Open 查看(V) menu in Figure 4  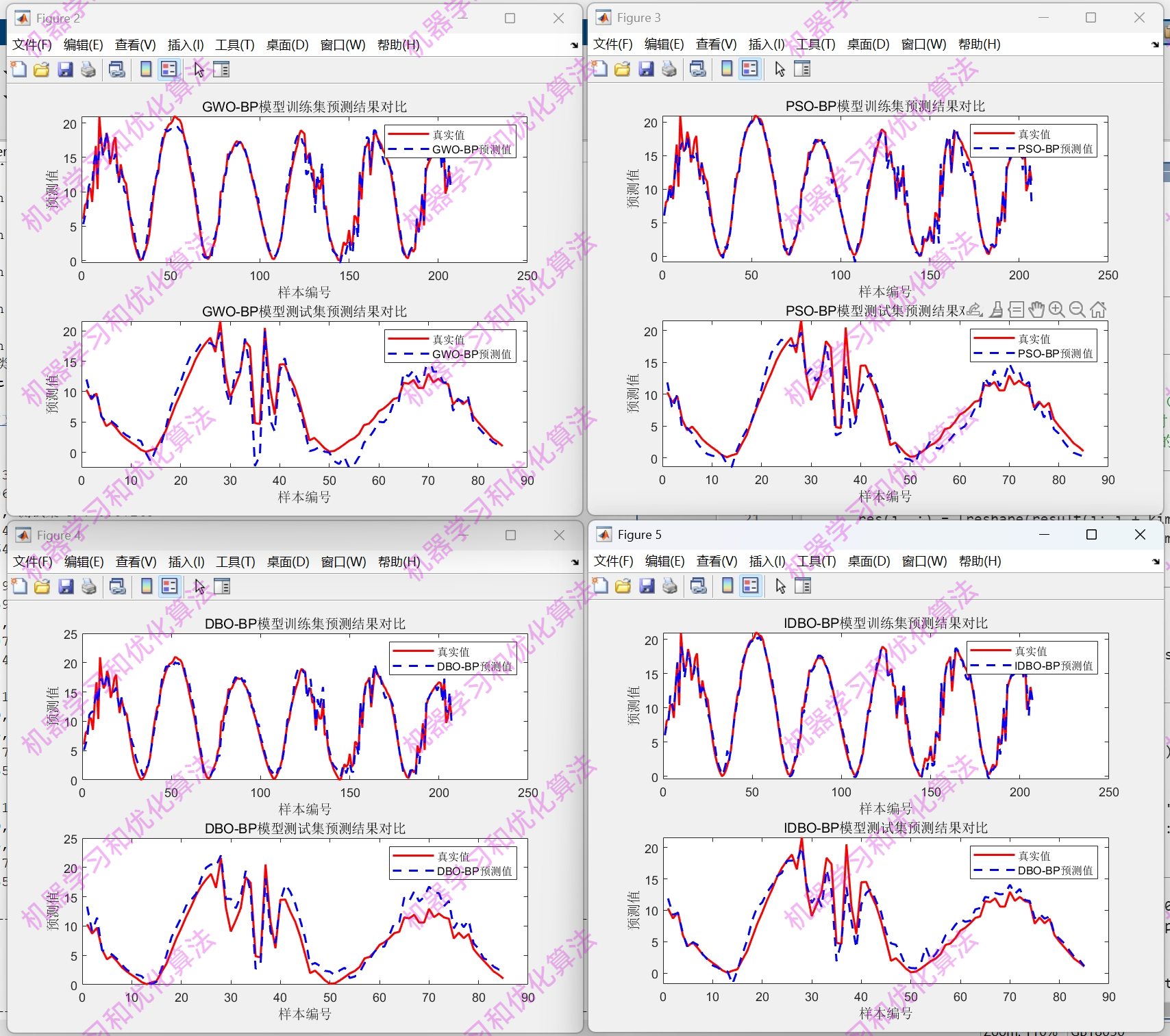pyautogui.click(x=136, y=562)
